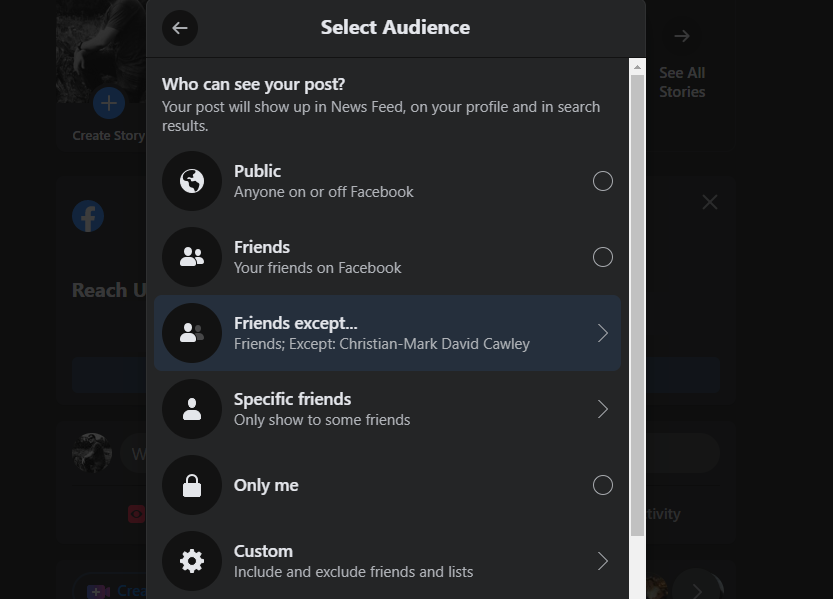
Task: Choose the Friends except entry in the list
Action: [x=390, y=333]
